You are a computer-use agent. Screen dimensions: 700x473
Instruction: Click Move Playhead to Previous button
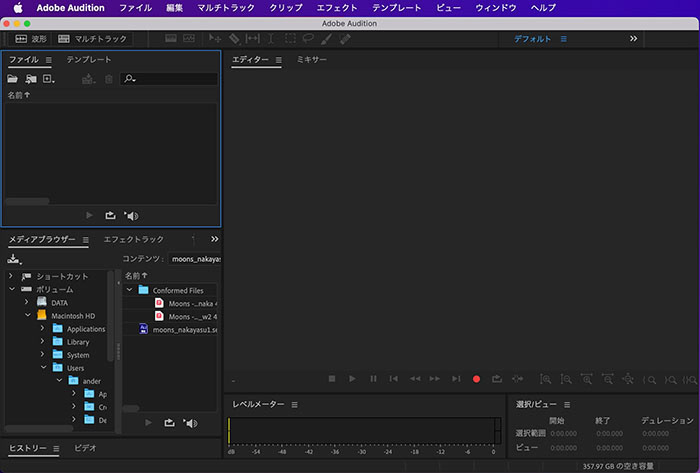coord(393,378)
